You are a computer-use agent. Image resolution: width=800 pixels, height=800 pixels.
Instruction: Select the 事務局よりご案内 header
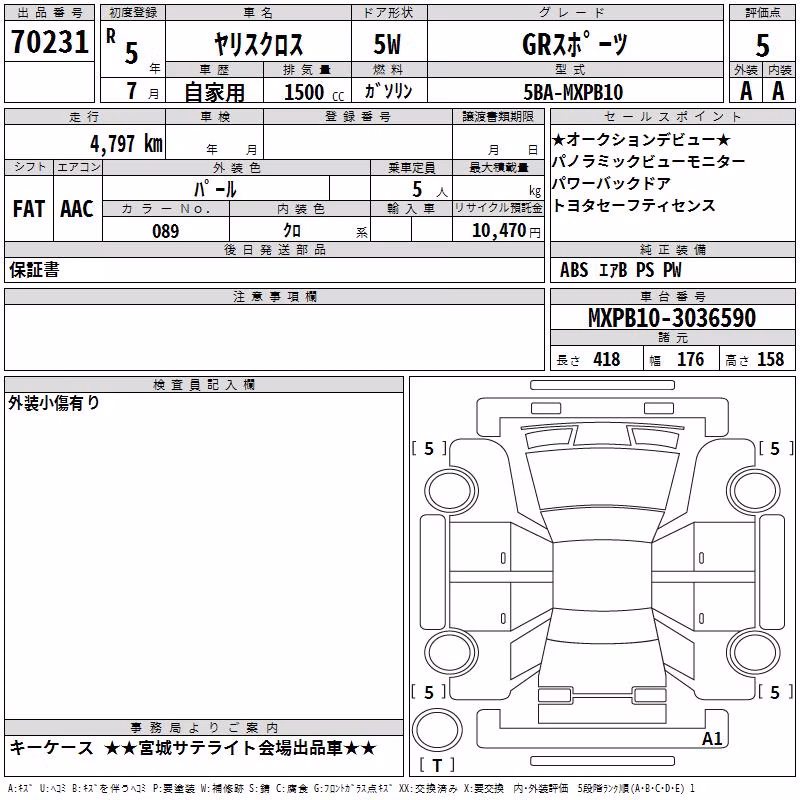pyautogui.click(x=204, y=728)
